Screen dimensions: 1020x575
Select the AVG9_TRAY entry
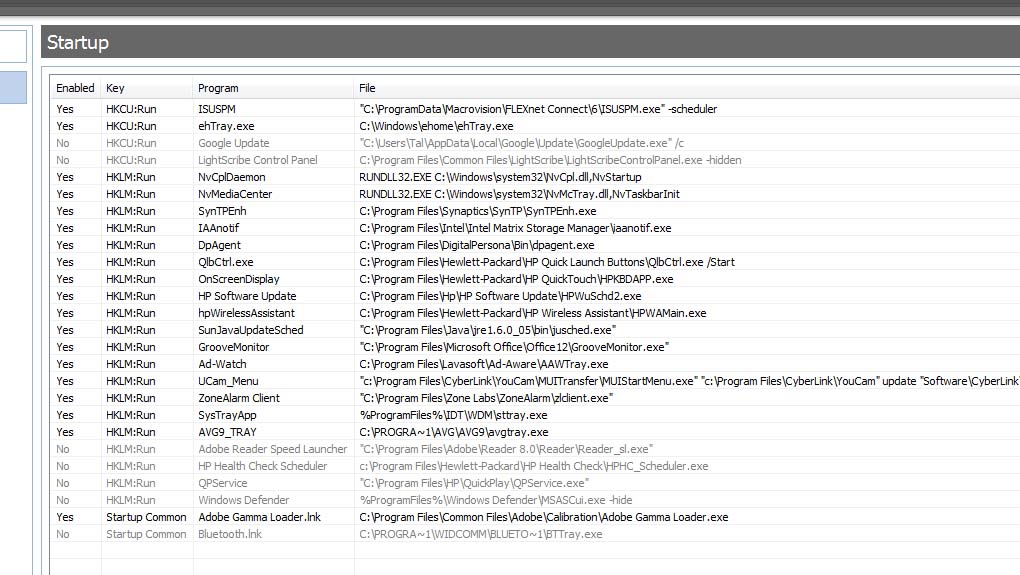(228, 432)
